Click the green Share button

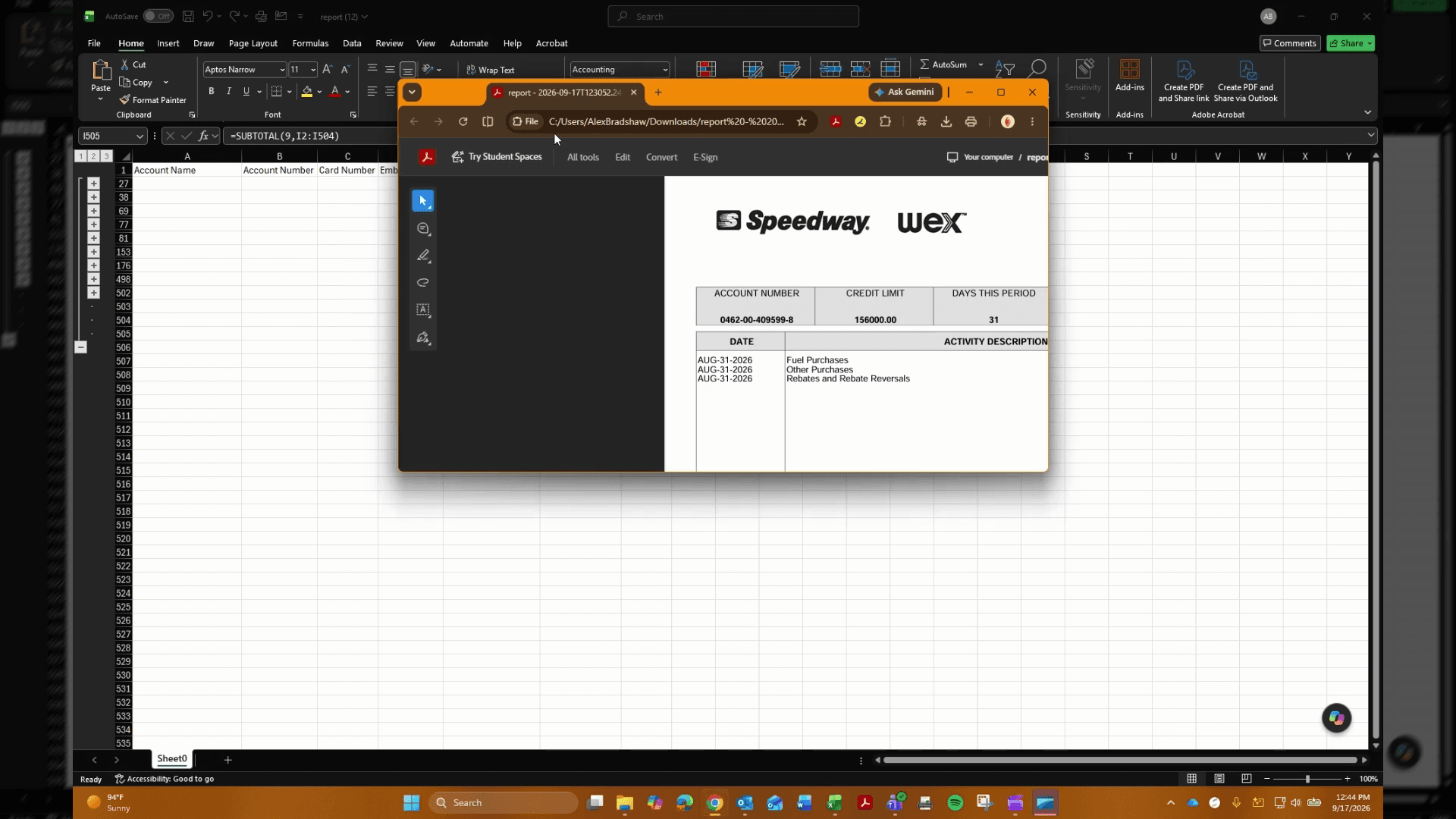coord(1350,43)
